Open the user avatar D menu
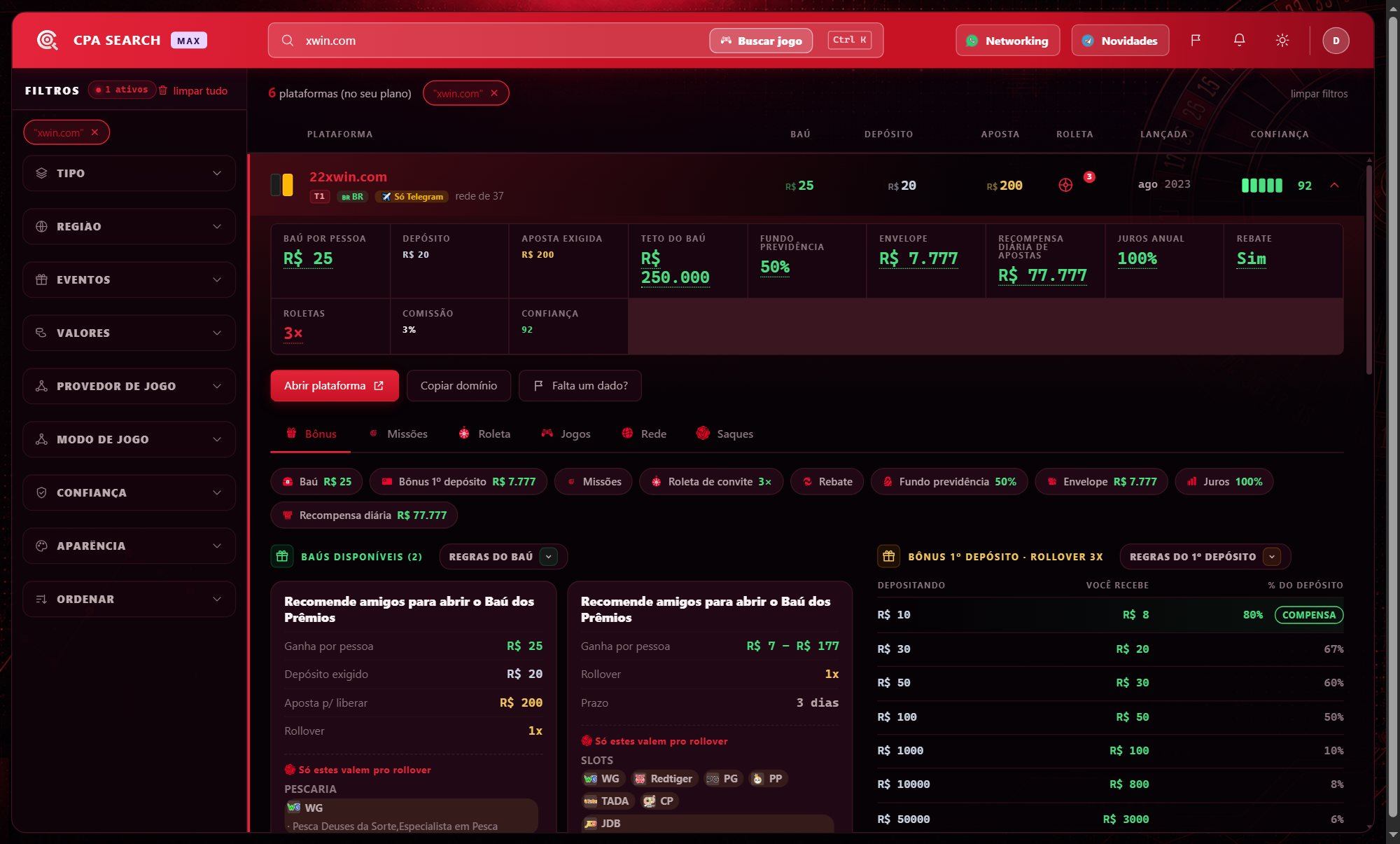The width and height of the screenshot is (1400, 844). [1336, 41]
